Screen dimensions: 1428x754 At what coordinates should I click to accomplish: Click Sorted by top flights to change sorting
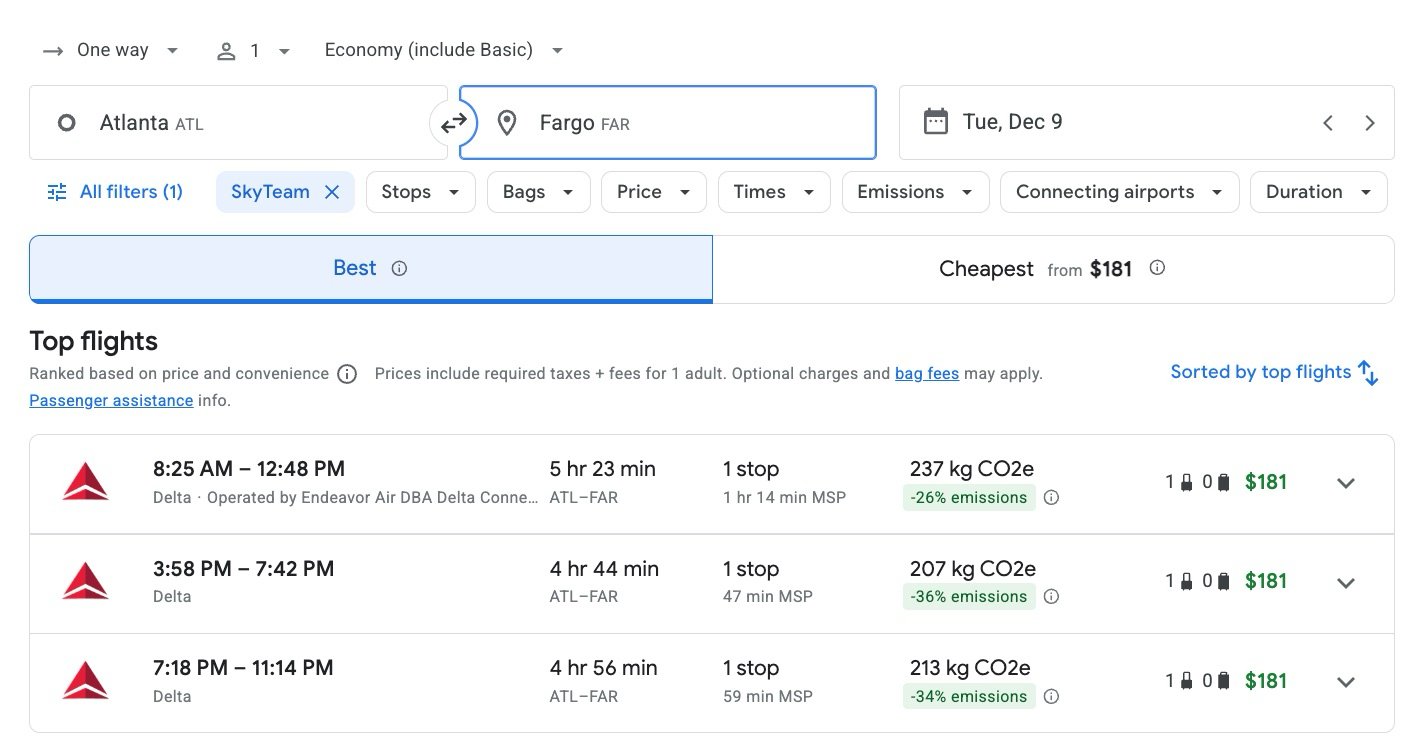[x=1264, y=371]
